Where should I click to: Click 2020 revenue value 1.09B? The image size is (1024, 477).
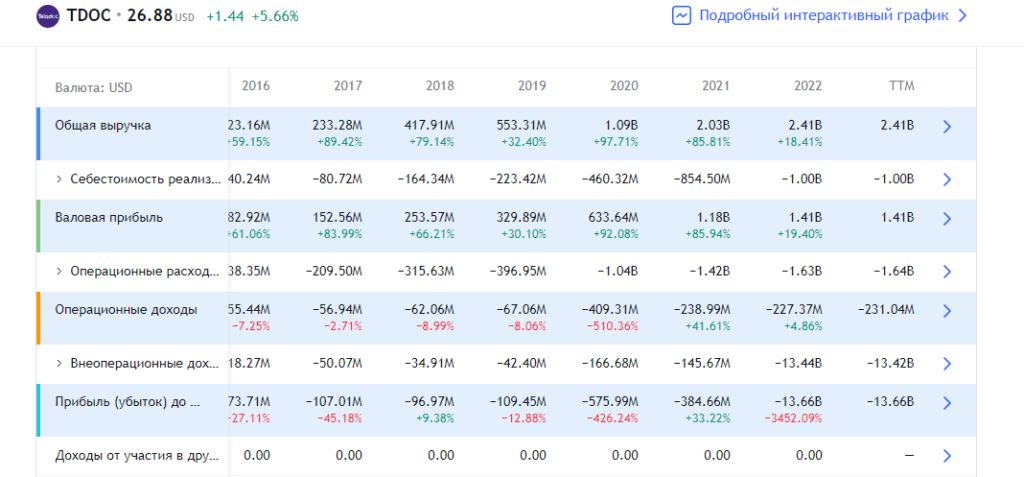point(623,125)
